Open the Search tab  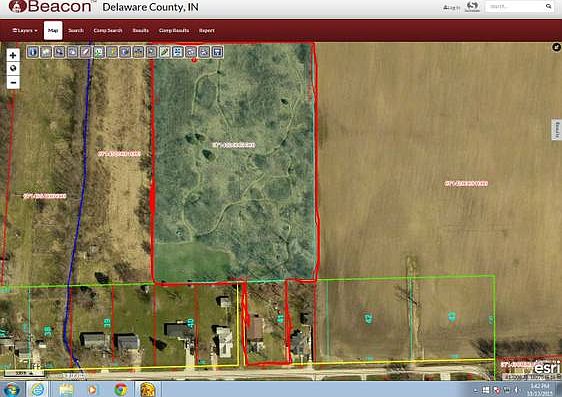(76, 30)
